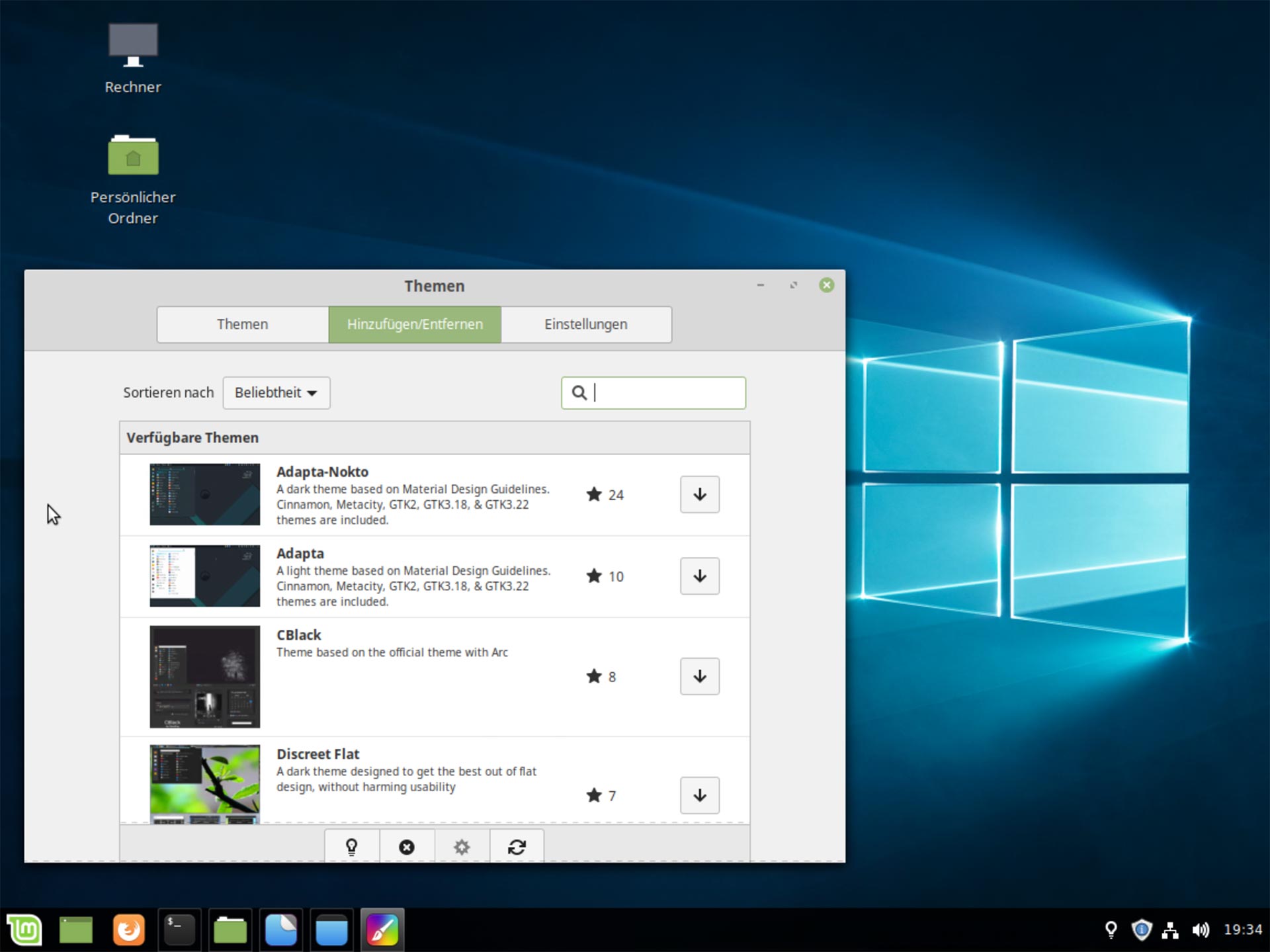1270x952 pixels.
Task: Click the network icon in the system tray
Action: pos(1171,929)
